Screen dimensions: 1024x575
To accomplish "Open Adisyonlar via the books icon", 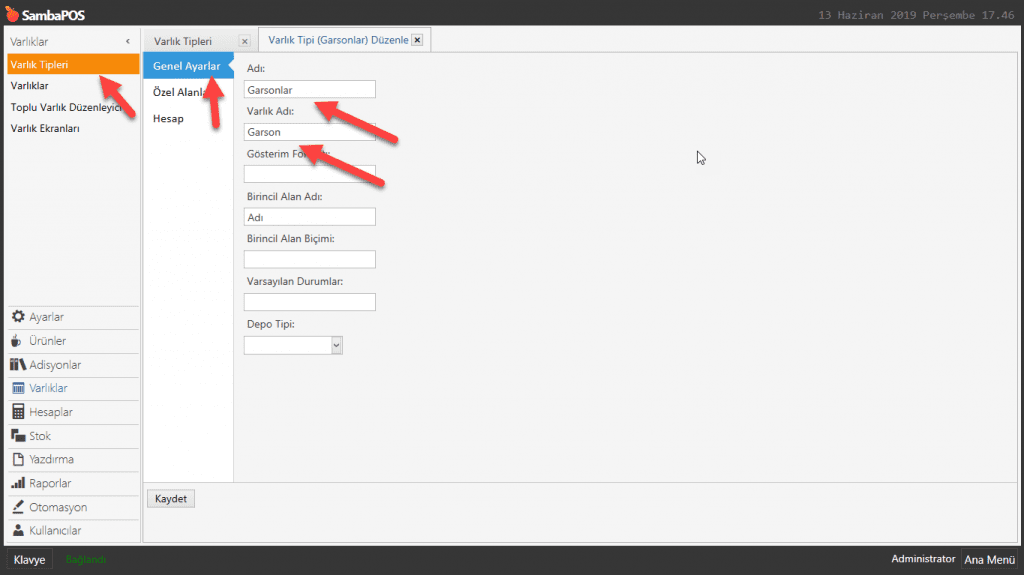I will [x=18, y=365].
